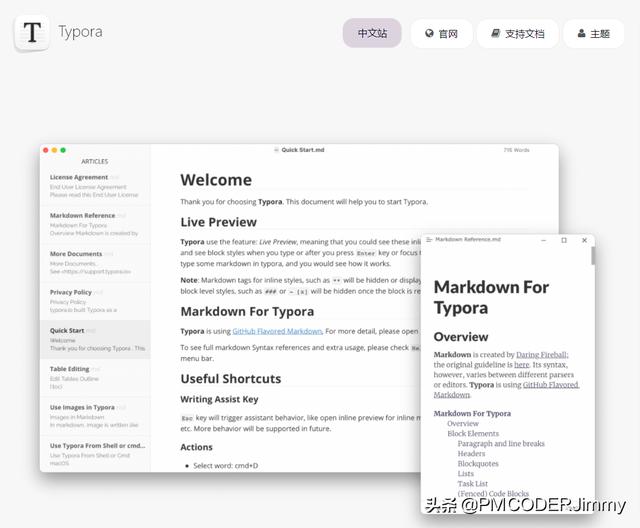Click the 'Select word: cmd+D' list item
Image resolution: width=640 pixels, height=528 pixels.
pos(225,466)
